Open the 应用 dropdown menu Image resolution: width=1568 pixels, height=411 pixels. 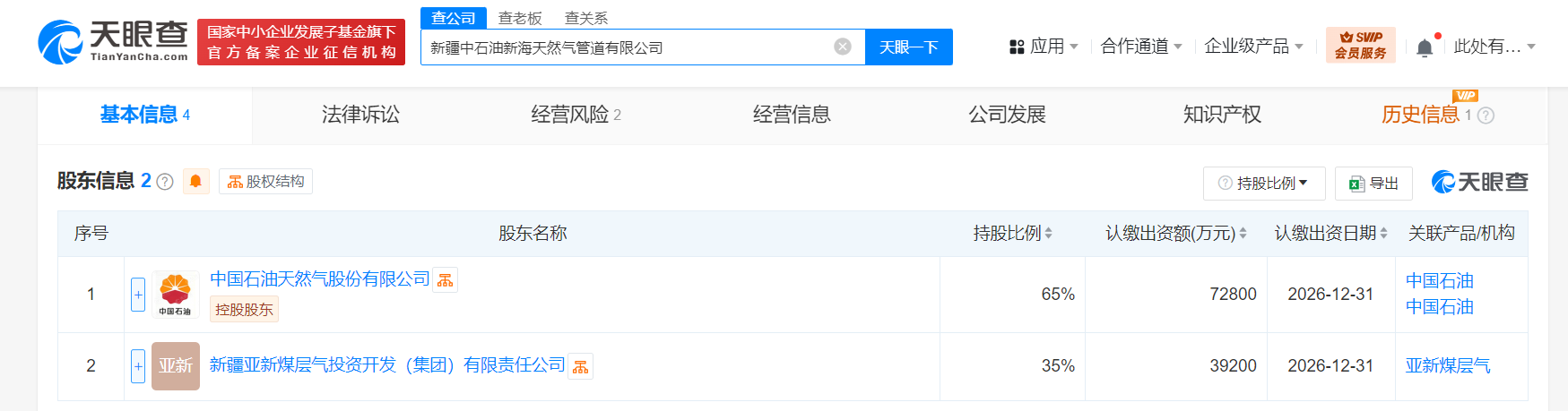[1044, 47]
